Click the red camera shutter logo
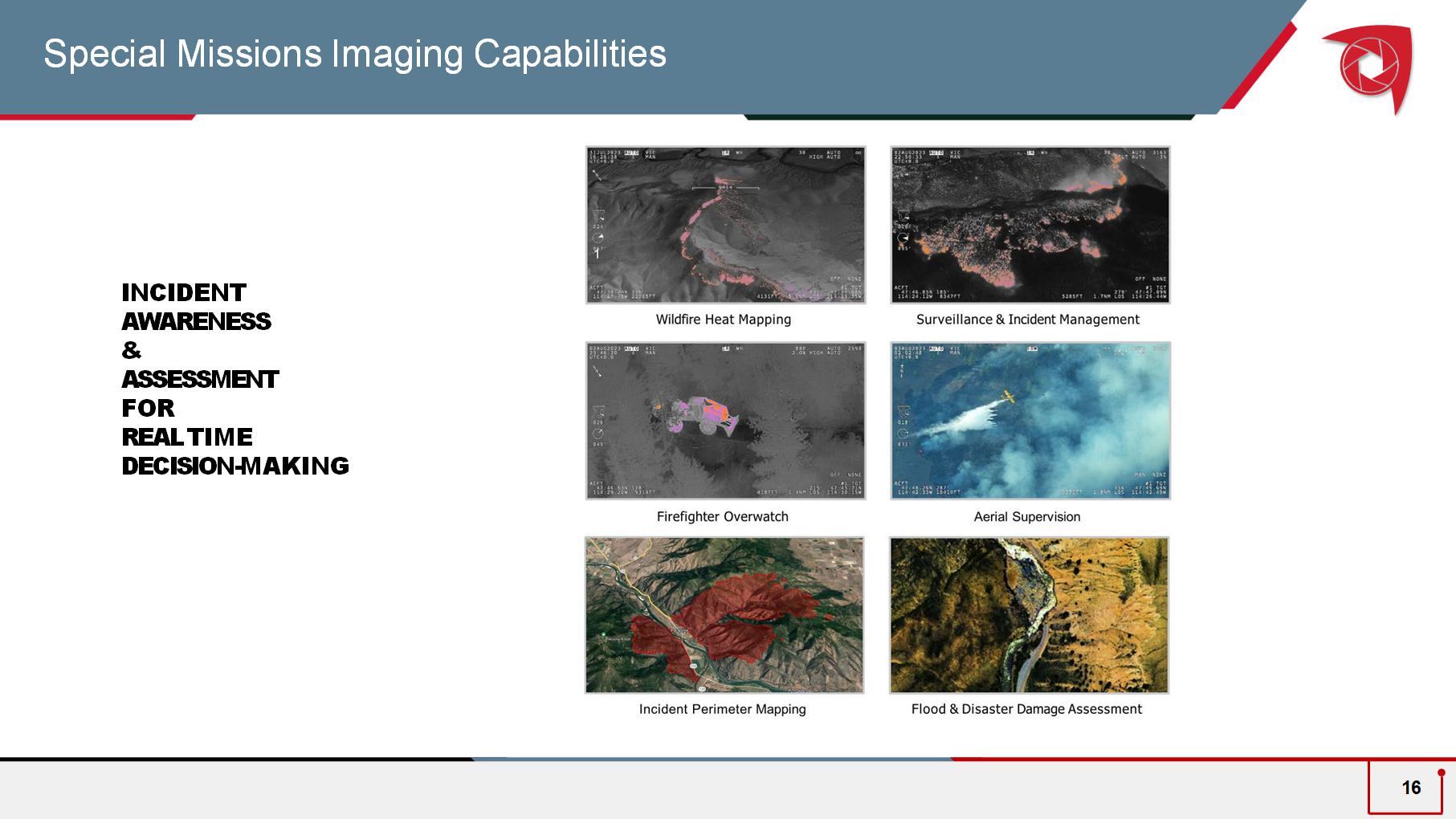Viewport: 1456px width, 819px height. [x=1369, y=66]
